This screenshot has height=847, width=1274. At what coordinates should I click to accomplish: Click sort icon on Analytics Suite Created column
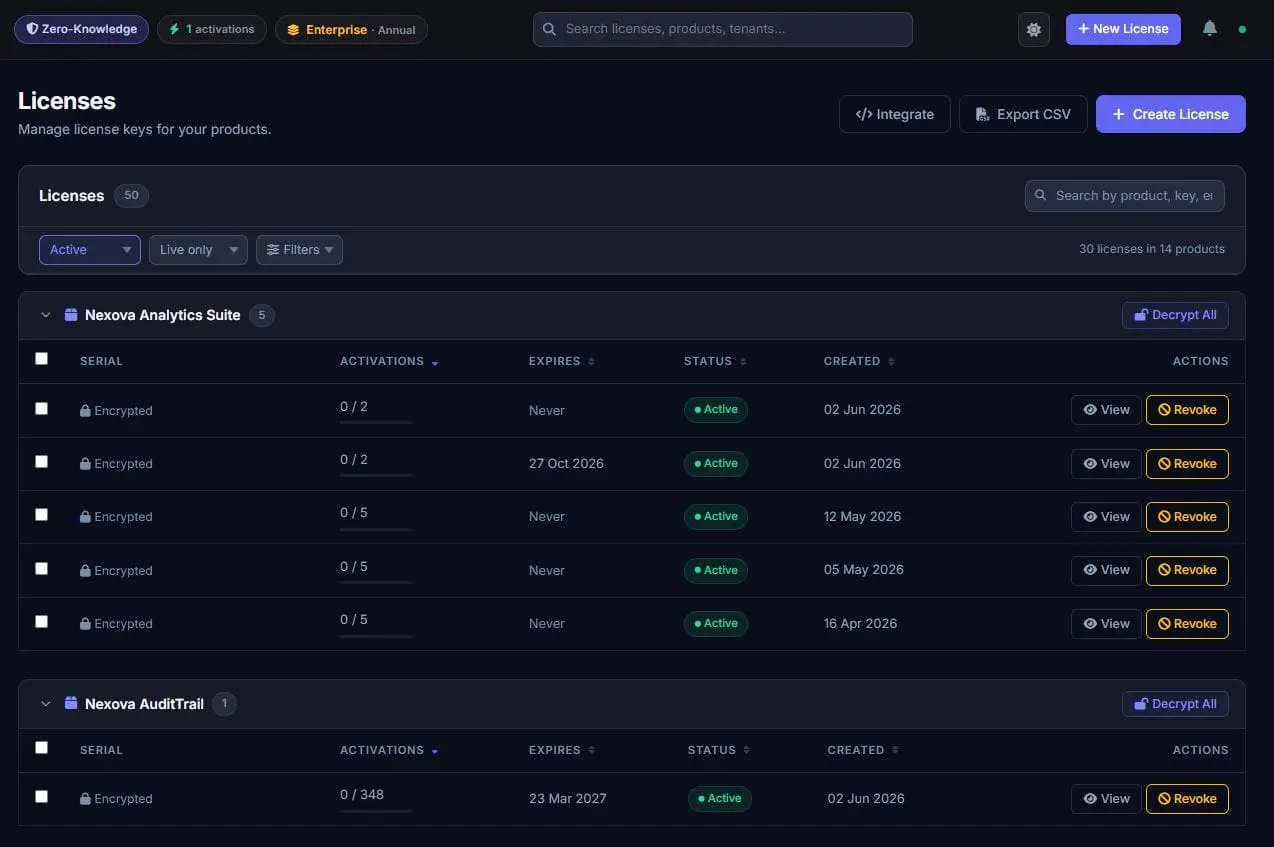(x=891, y=362)
